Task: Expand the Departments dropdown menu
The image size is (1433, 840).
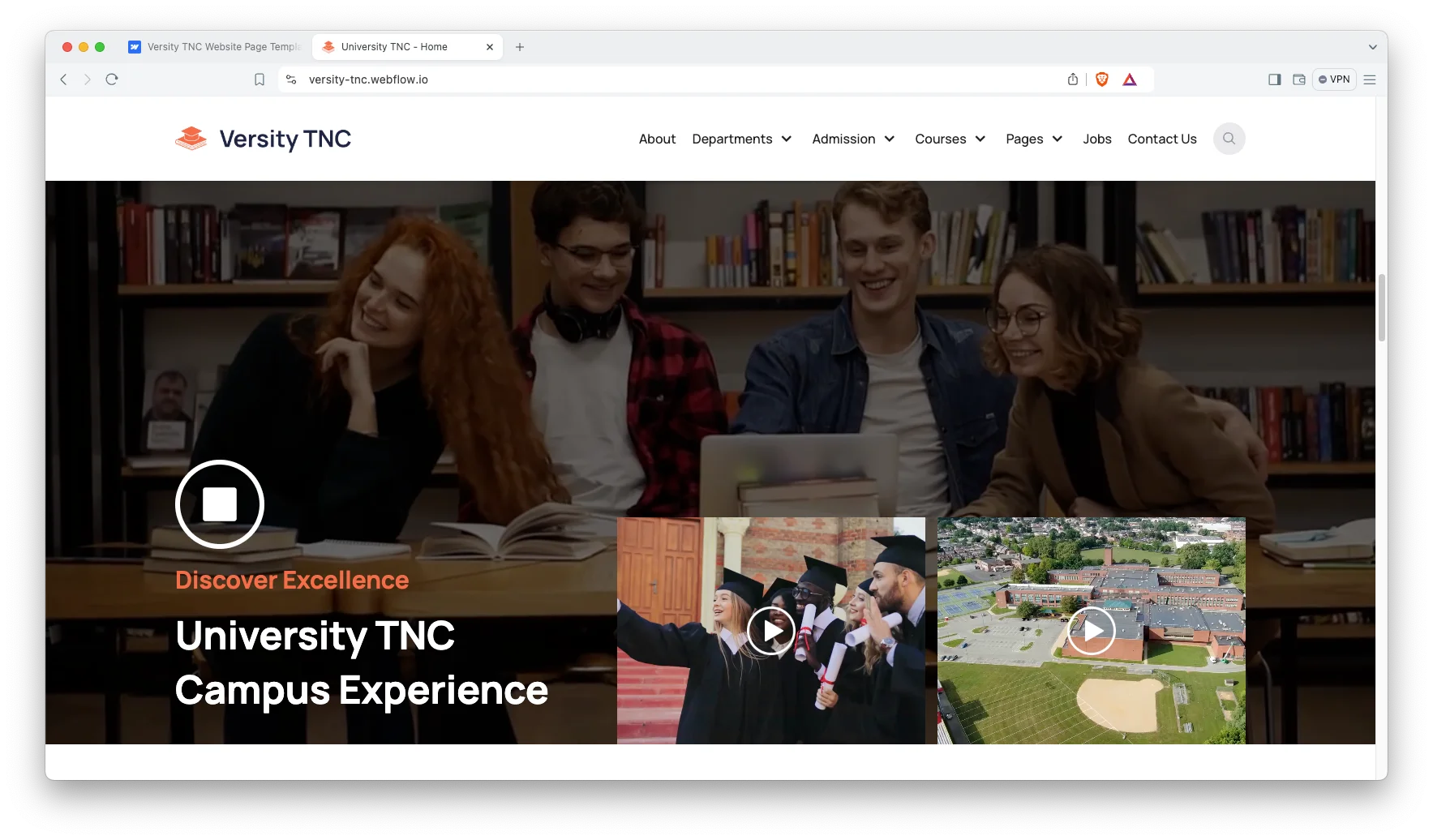Action: pos(741,139)
